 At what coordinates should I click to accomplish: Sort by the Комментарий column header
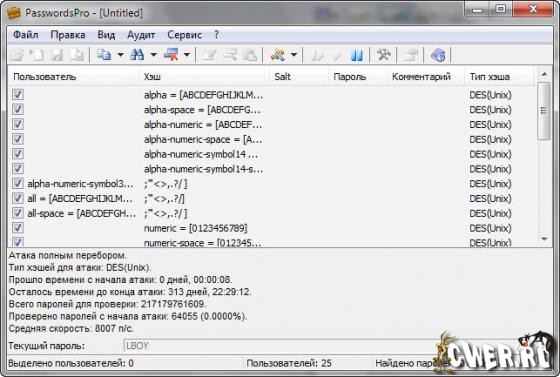(426, 76)
